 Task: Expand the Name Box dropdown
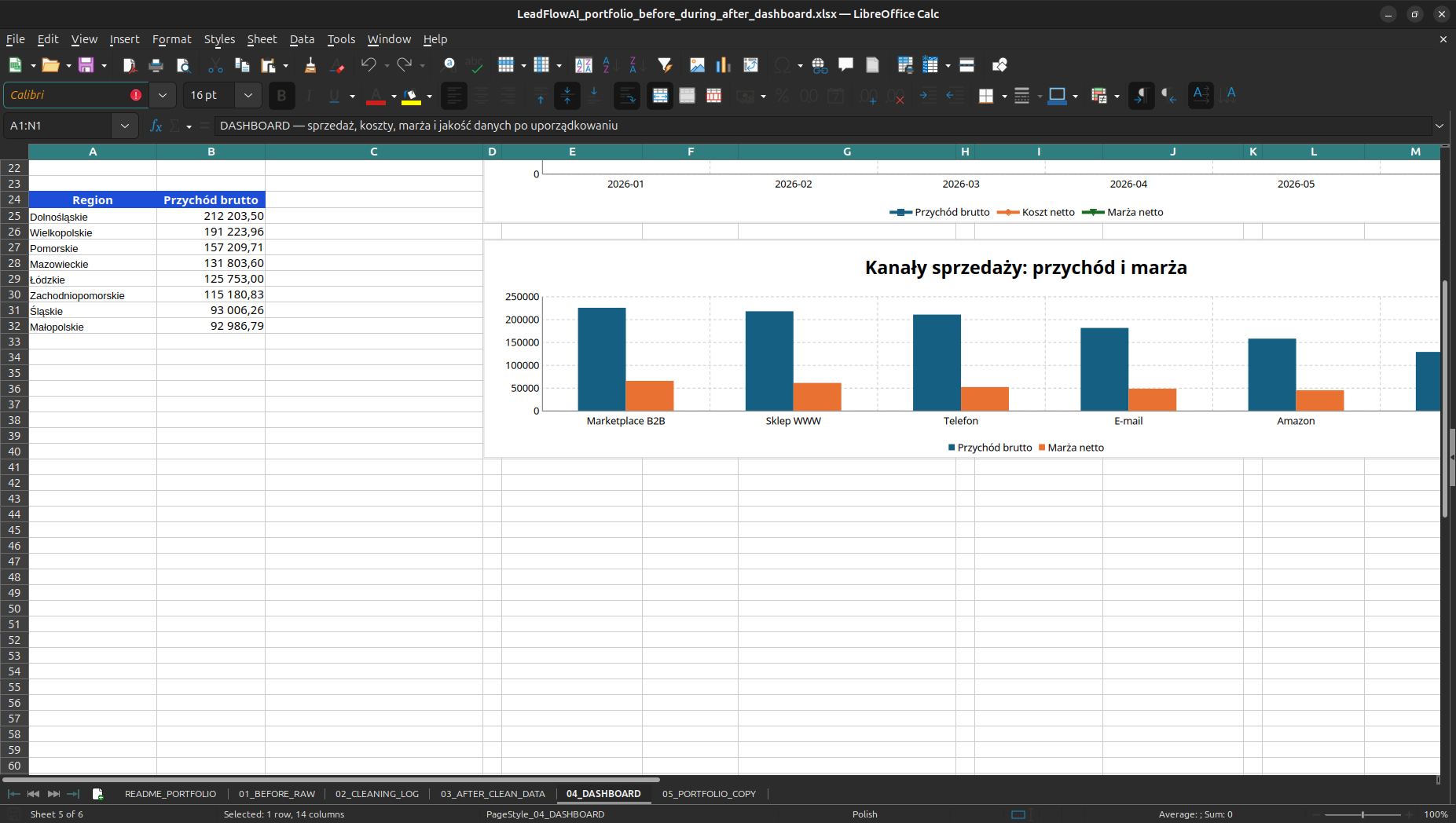coord(124,126)
